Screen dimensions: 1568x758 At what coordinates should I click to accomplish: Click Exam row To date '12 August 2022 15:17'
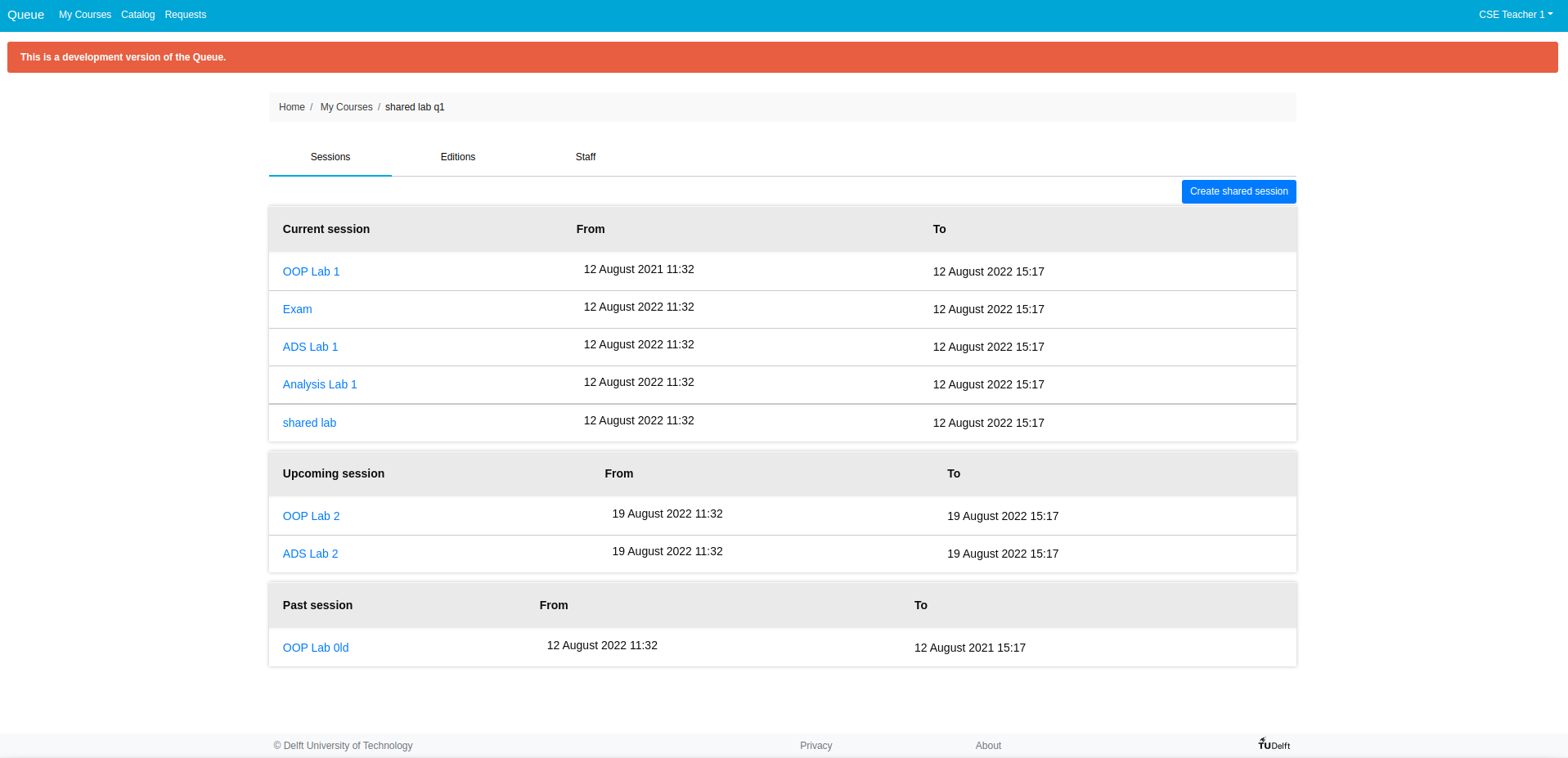988,309
